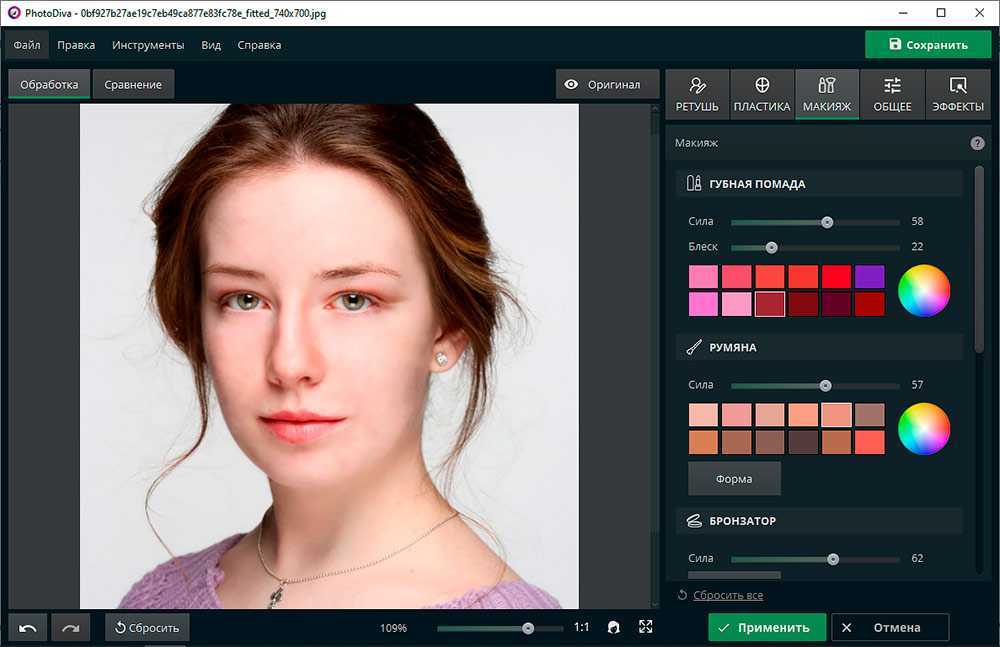
Task: Open the blush color wheel picker
Action: click(923, 429)
